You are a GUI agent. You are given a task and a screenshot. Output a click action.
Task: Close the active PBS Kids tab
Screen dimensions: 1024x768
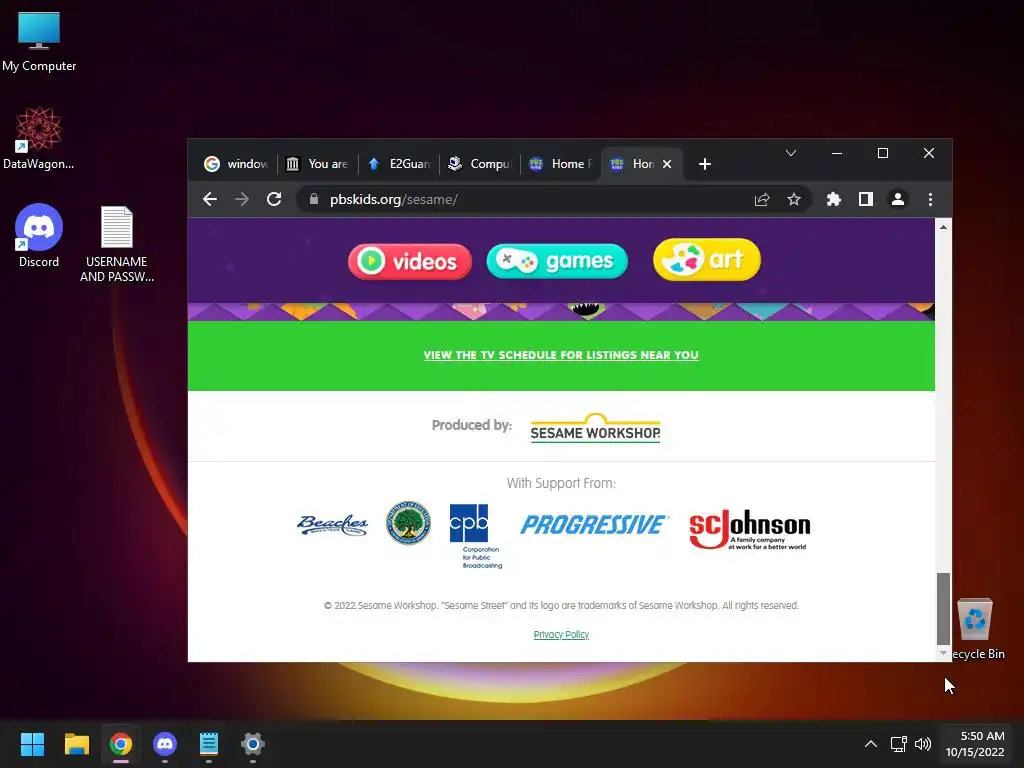[x=667, y=164]
